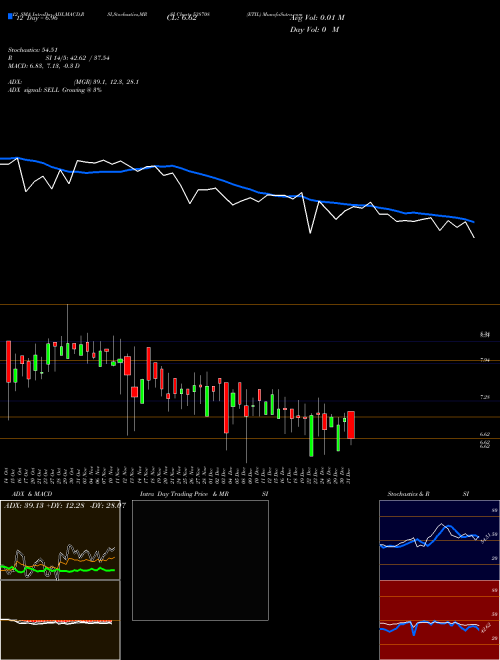The width and height of the screenshot is (500, 660).
Task: Click the Stochastics: 54.51 reading
Action: [x=33, y=50]
